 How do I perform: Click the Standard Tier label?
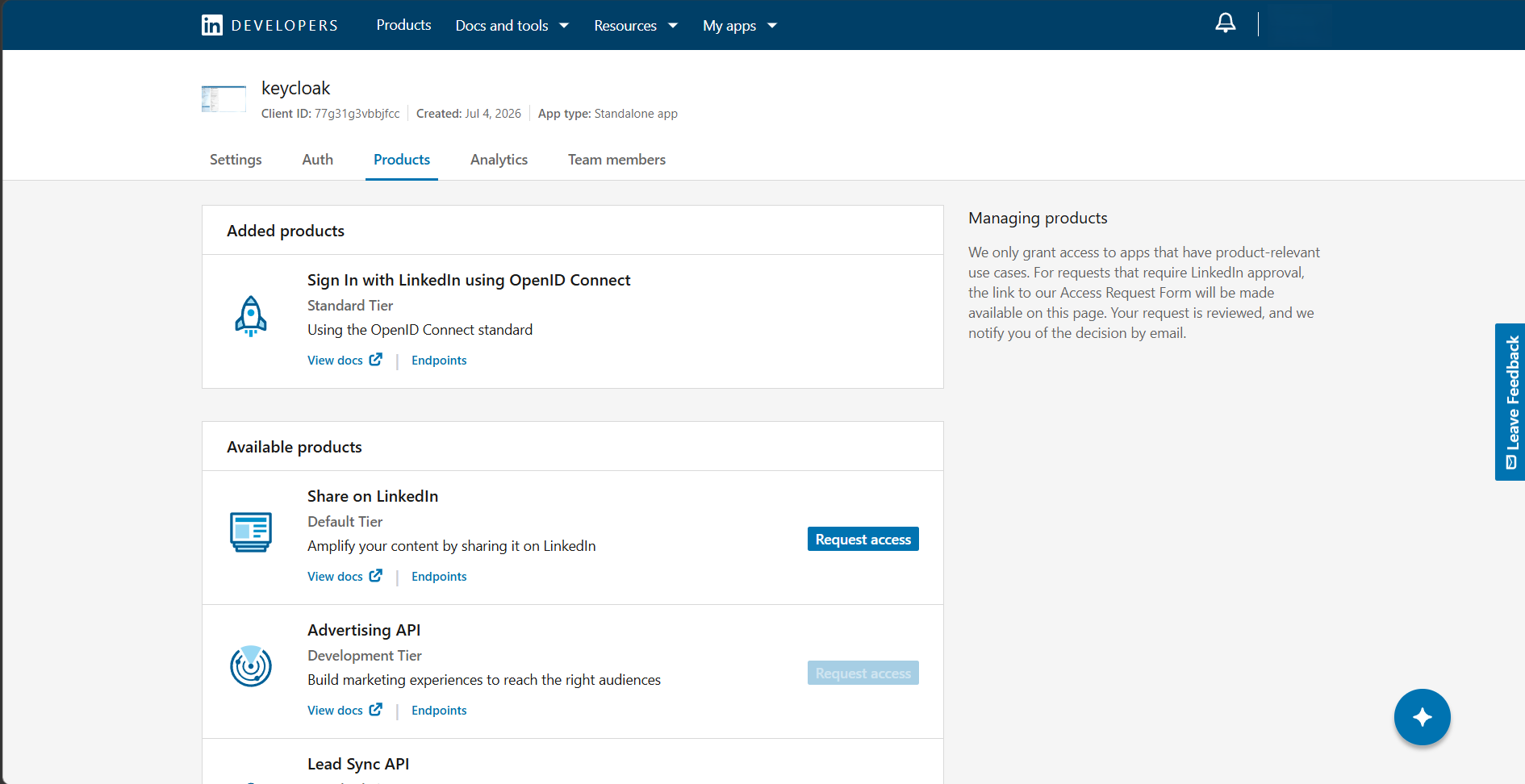(350, 306)
